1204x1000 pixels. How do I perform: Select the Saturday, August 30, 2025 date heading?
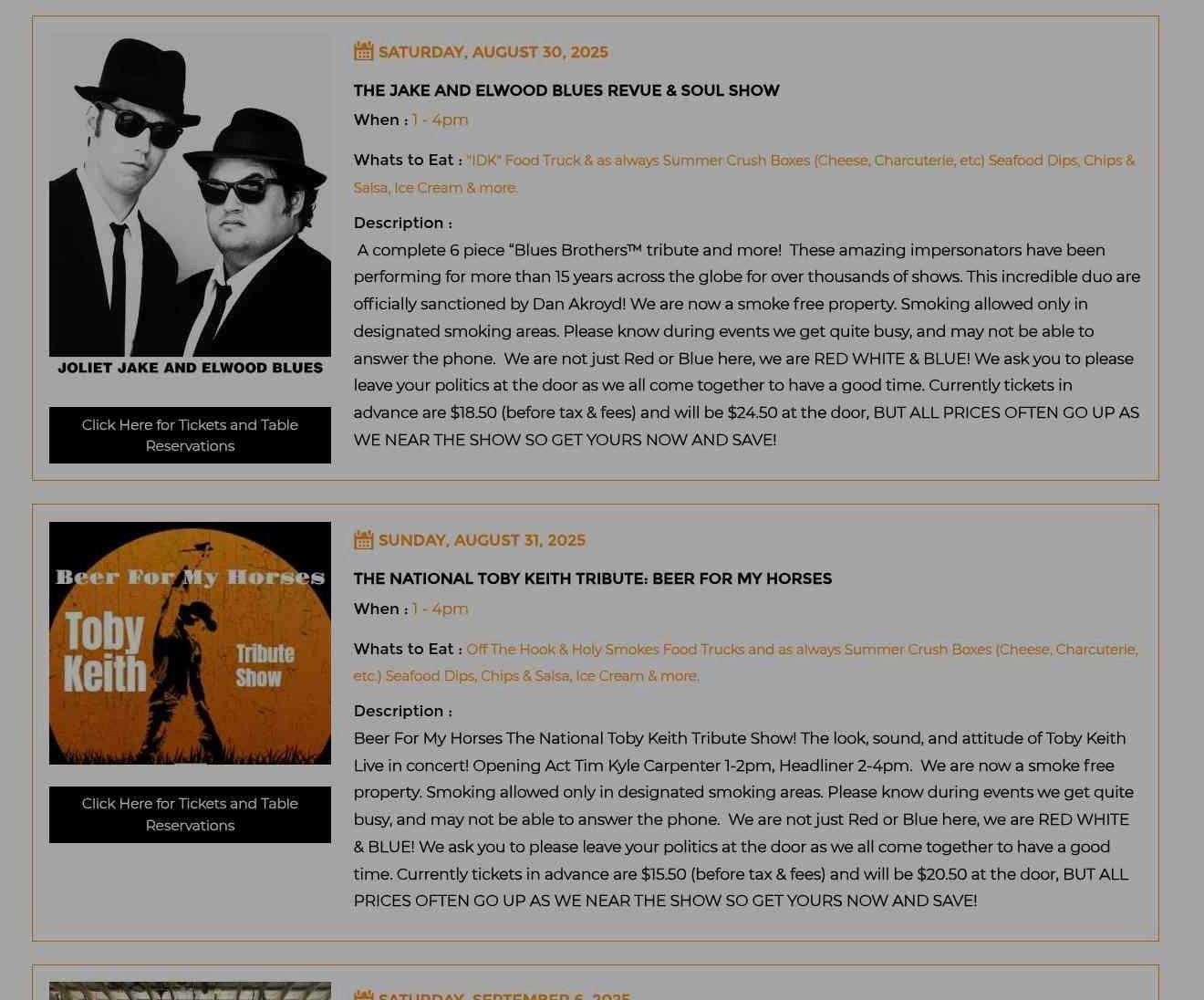(493, 52)
